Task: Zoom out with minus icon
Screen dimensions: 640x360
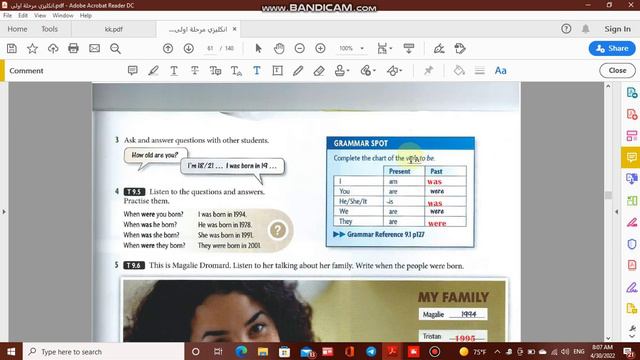Action: point(300,49)
